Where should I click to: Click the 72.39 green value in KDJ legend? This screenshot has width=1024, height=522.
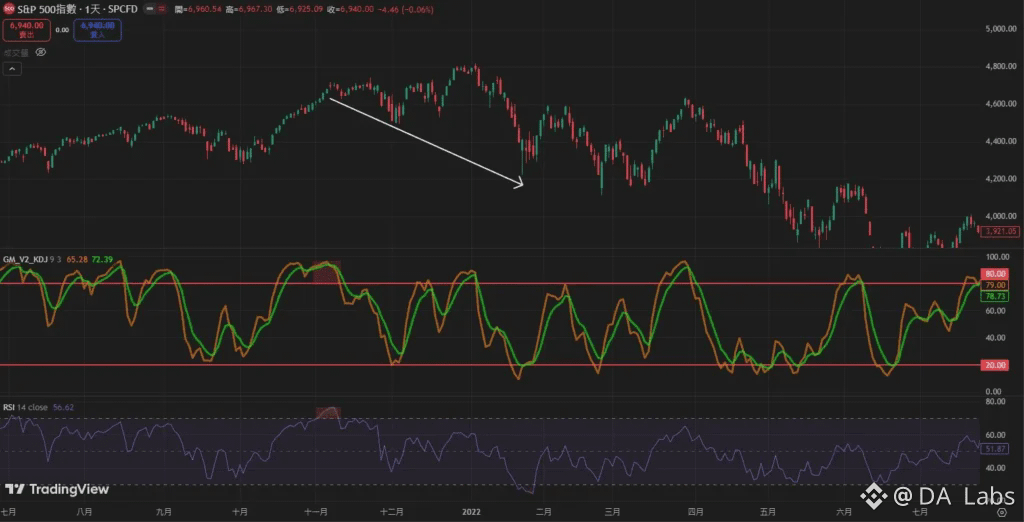(101, 259)
